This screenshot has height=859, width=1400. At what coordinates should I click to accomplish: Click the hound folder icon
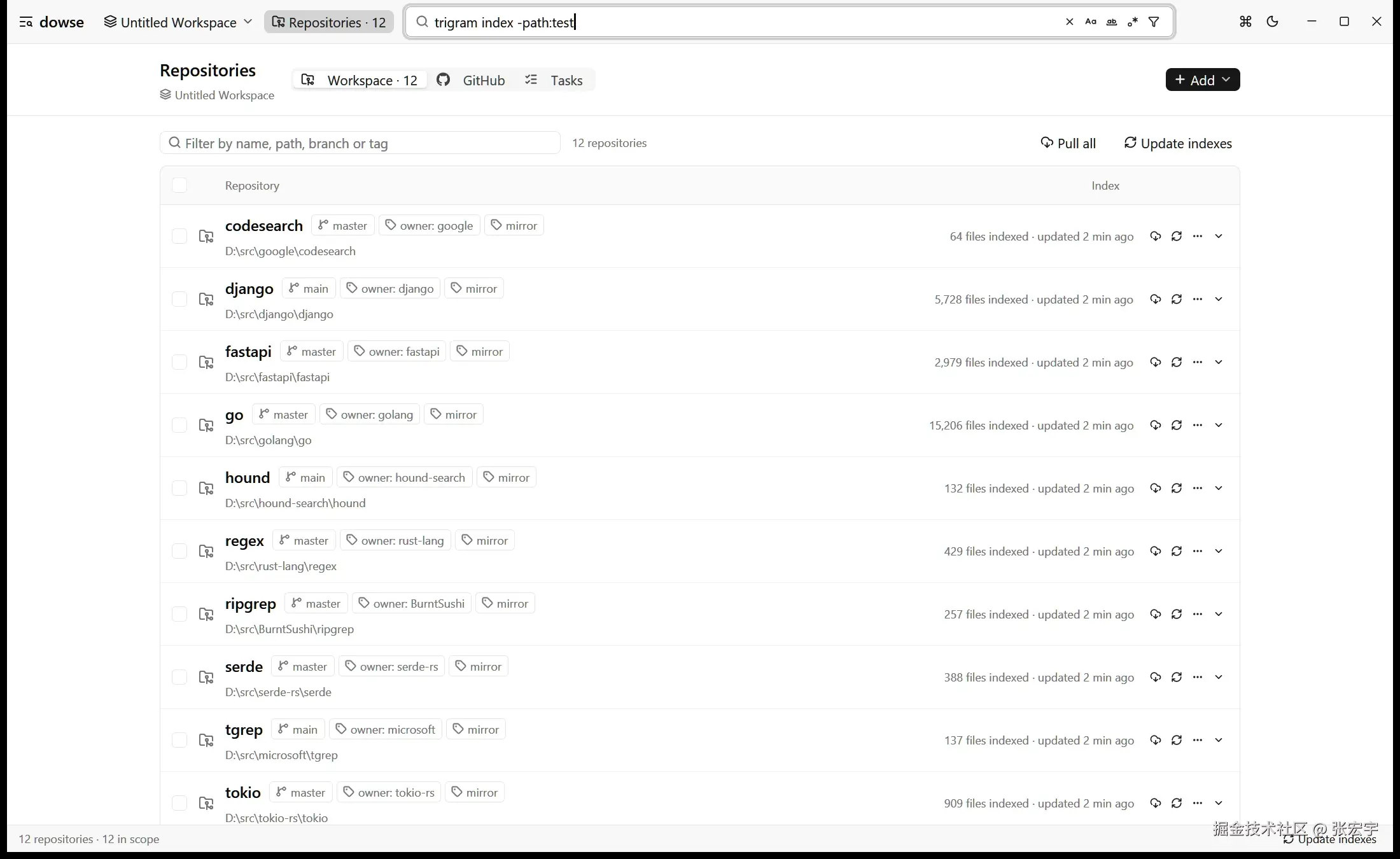coord(206,488)
